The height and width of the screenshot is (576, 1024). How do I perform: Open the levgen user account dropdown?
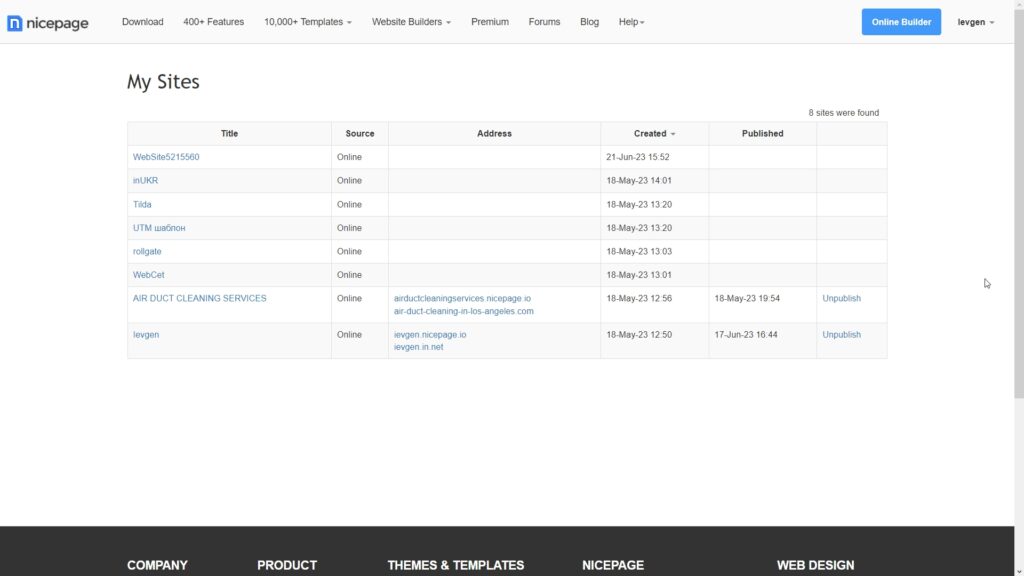pos(975,22)
